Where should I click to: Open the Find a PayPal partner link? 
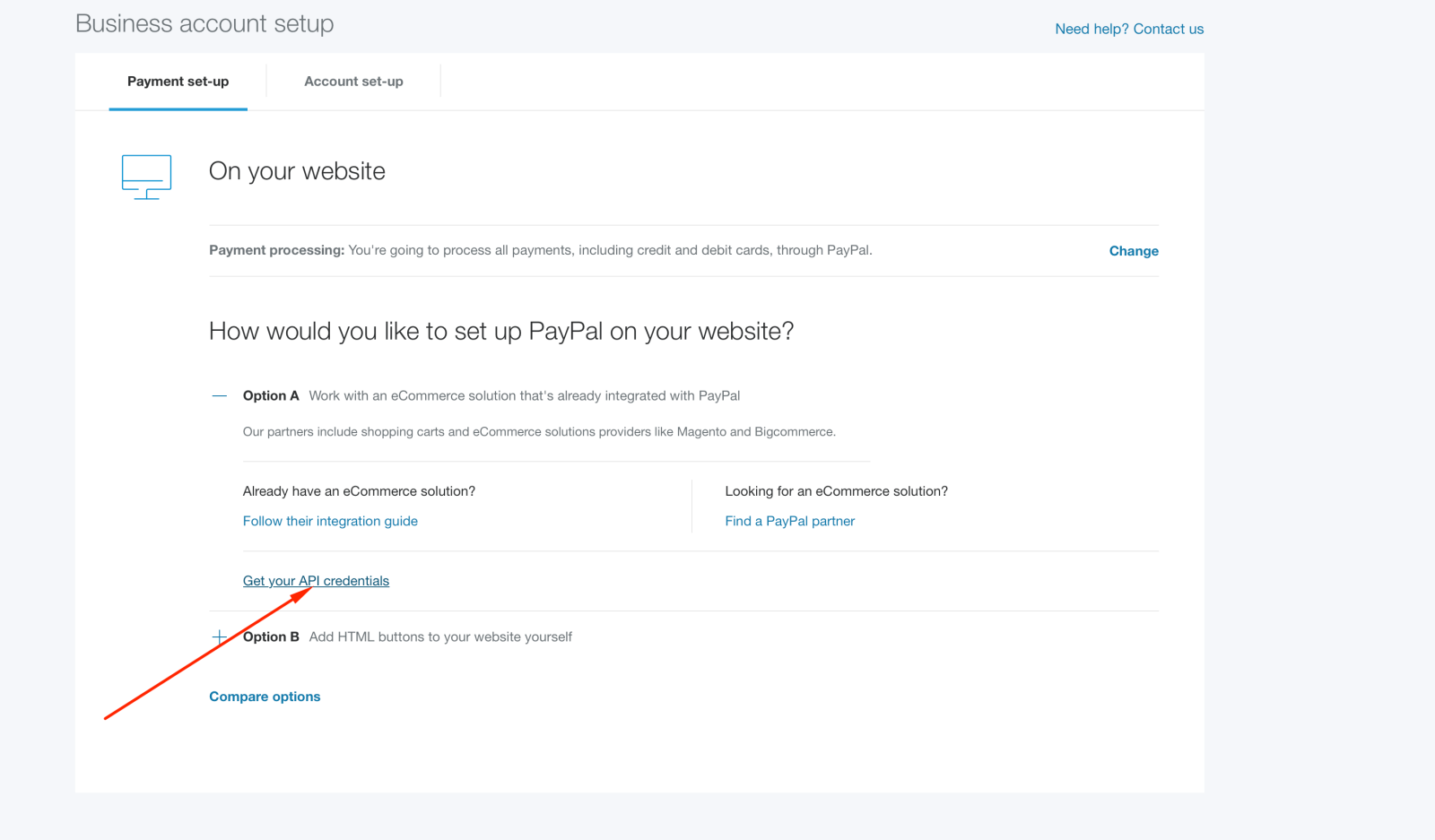pos(789,521)
